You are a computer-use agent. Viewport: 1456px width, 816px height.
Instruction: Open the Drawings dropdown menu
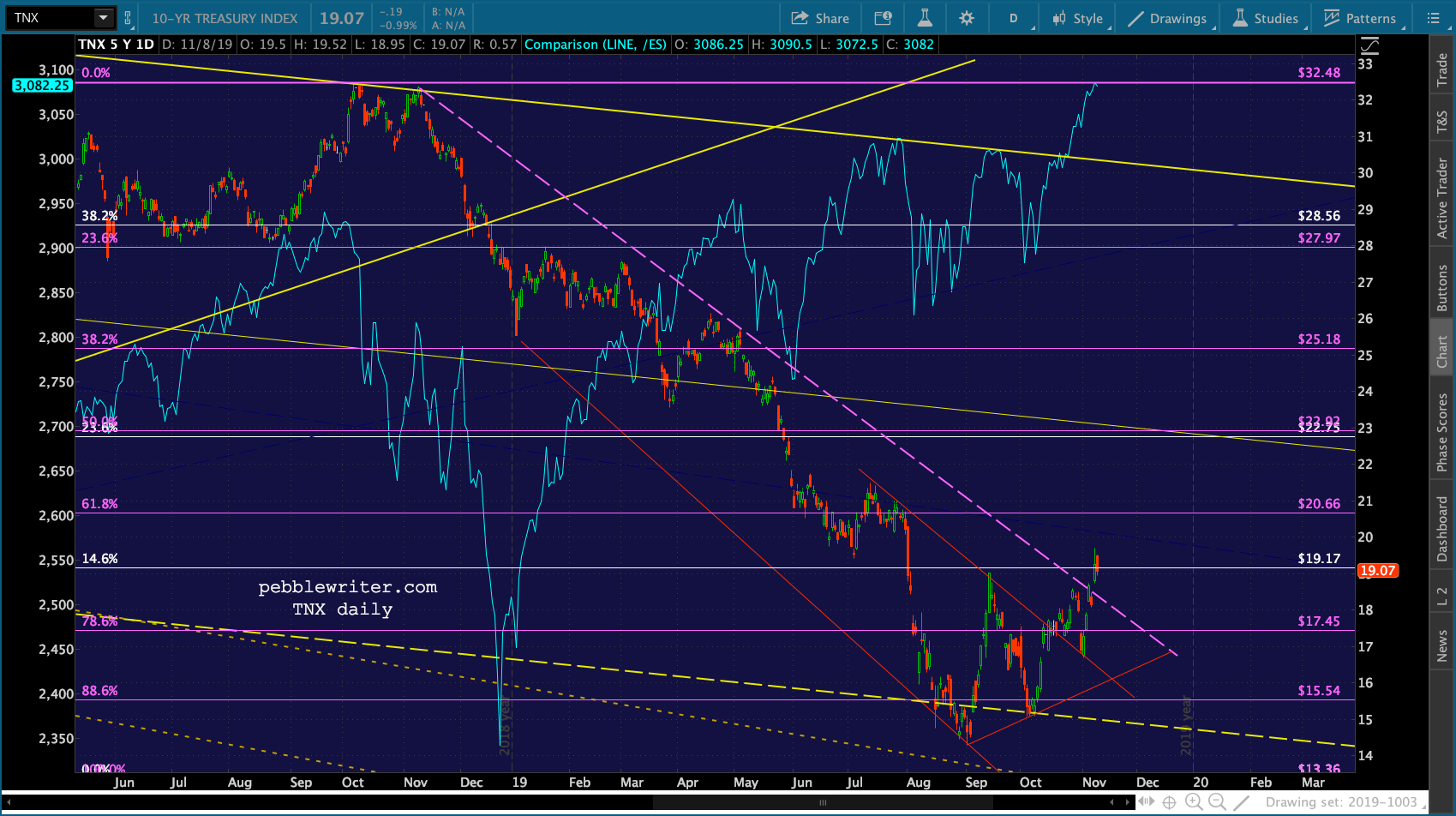[x=1168, y=18]
